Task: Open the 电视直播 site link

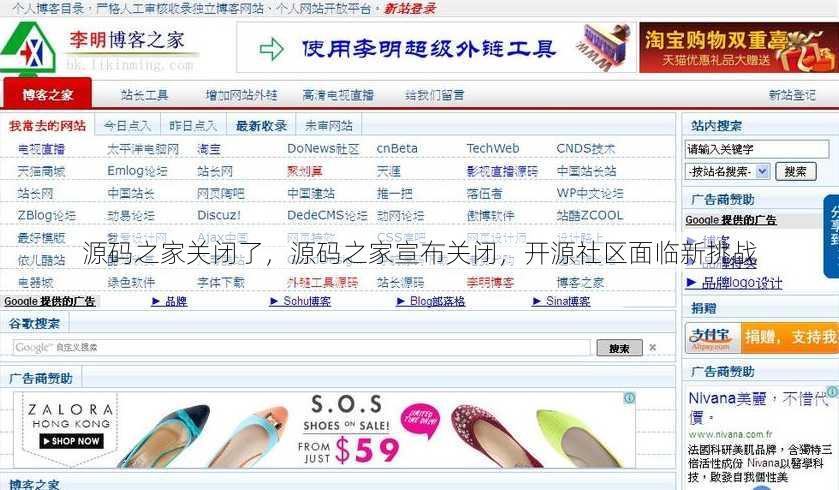Action: [x=41, y=149]
